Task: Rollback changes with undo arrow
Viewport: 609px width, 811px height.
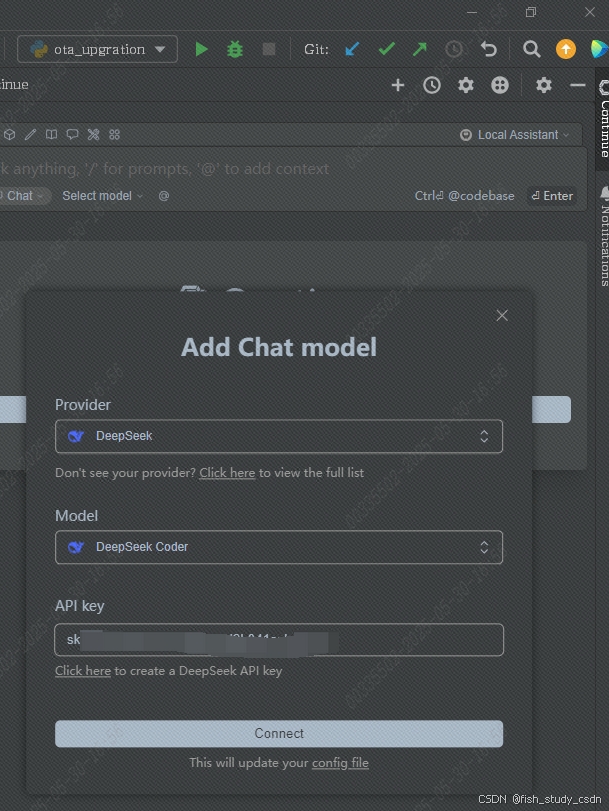Action: coord(488,49)
